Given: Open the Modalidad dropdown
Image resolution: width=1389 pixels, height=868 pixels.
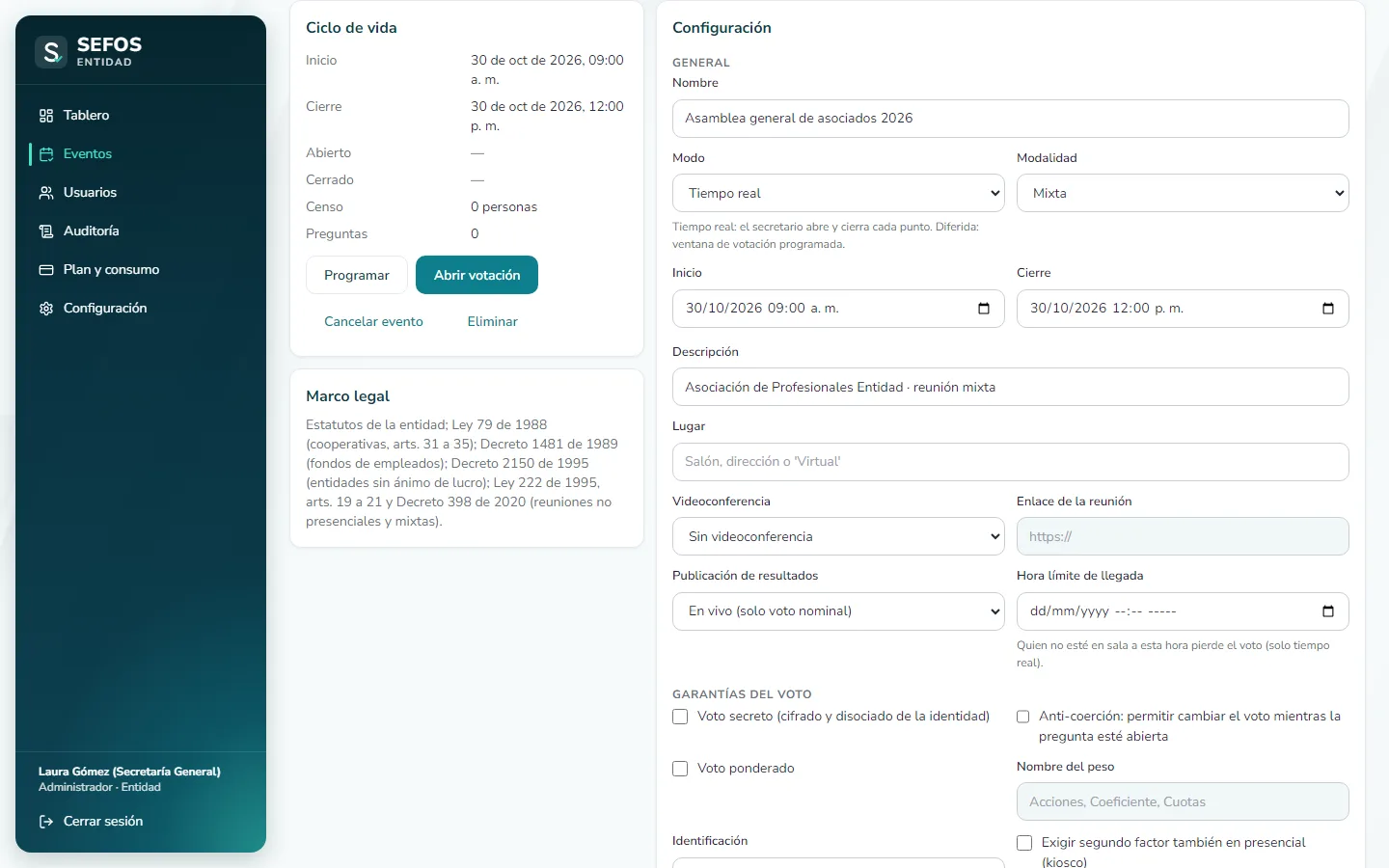Looking at the screenshot, I should click(x=1183, y=193).
